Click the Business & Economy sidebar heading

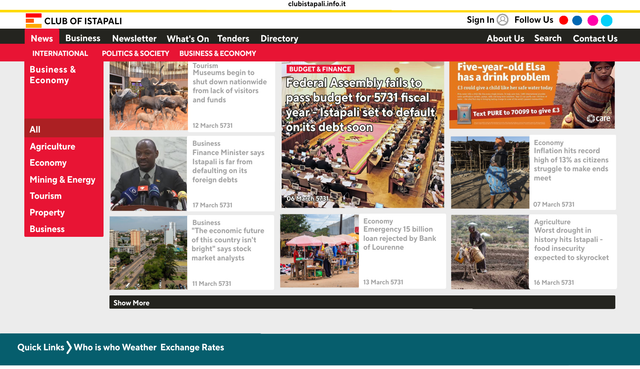point(53,75)
